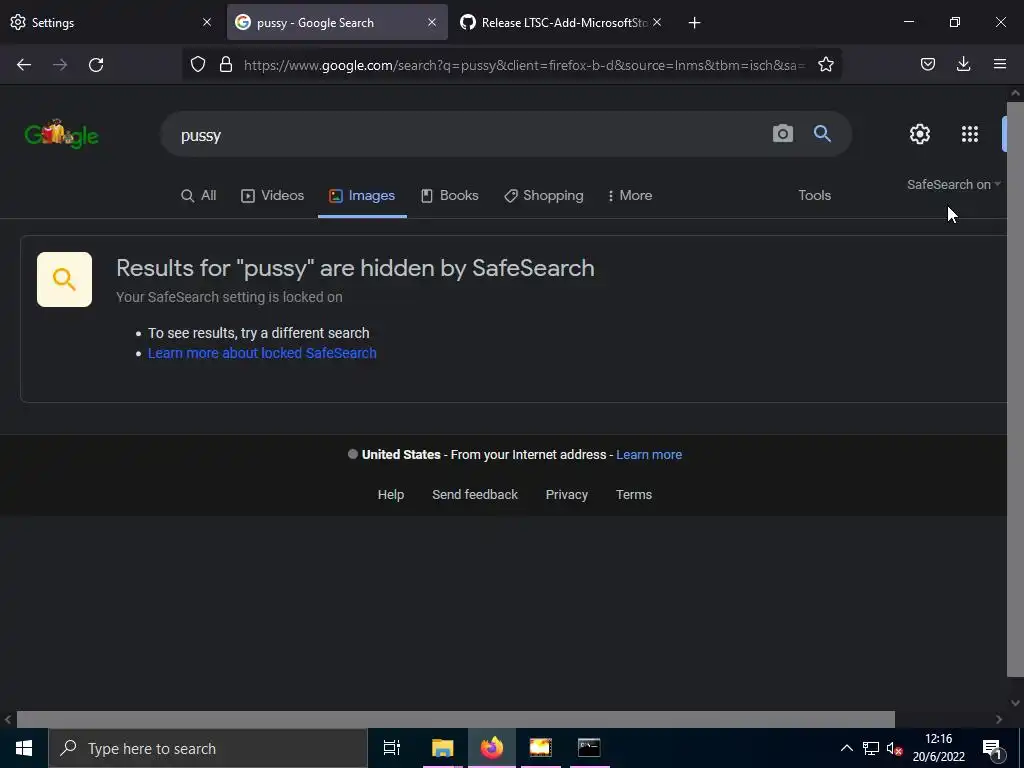Click the Send feedback footer link

[x=475, y=495]
